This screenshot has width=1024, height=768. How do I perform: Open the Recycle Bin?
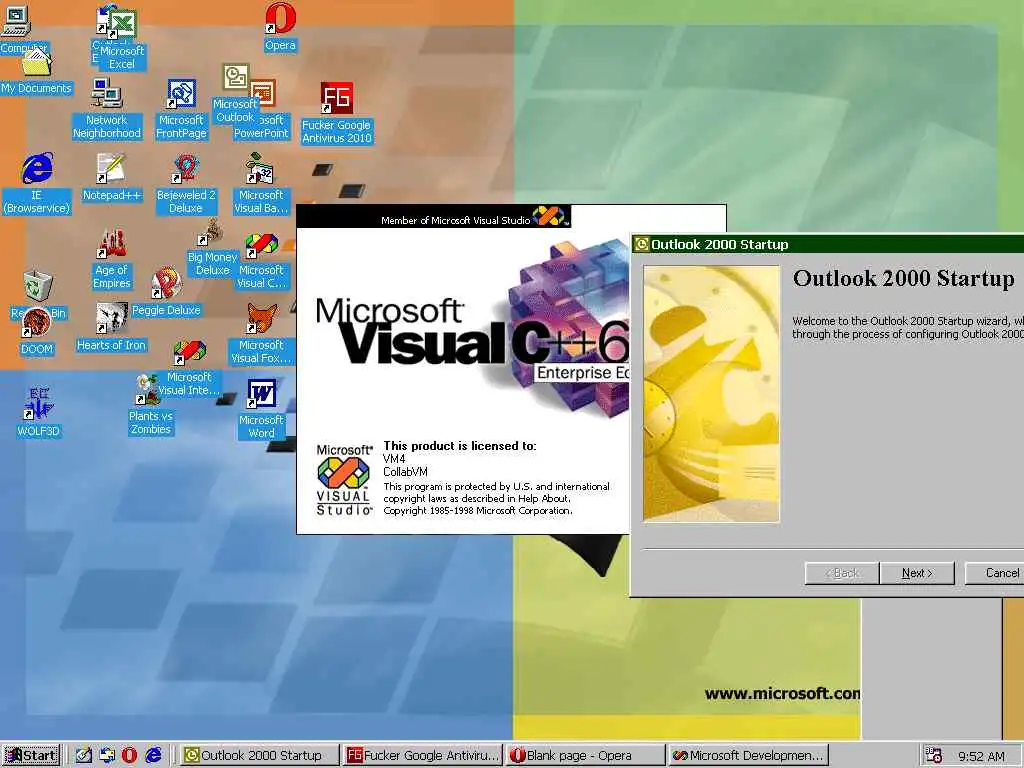pos(38,295)
